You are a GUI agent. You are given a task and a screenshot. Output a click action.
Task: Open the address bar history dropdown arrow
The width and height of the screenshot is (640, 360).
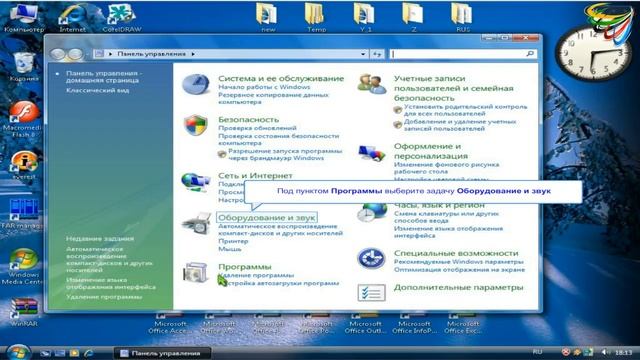click(x=363, y=54)
